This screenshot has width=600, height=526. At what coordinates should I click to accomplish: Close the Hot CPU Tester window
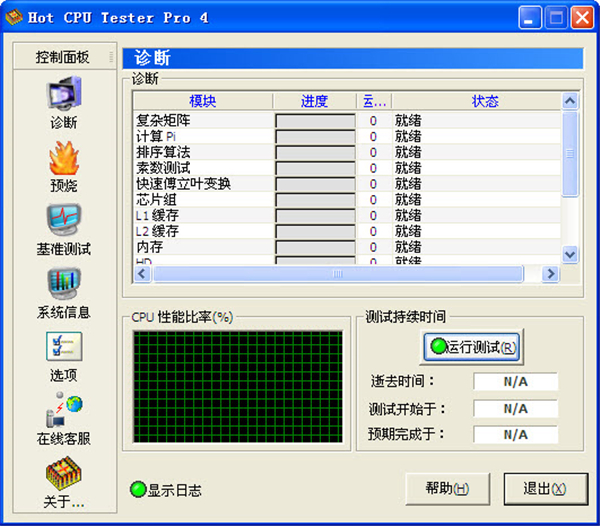pos(582,17)
